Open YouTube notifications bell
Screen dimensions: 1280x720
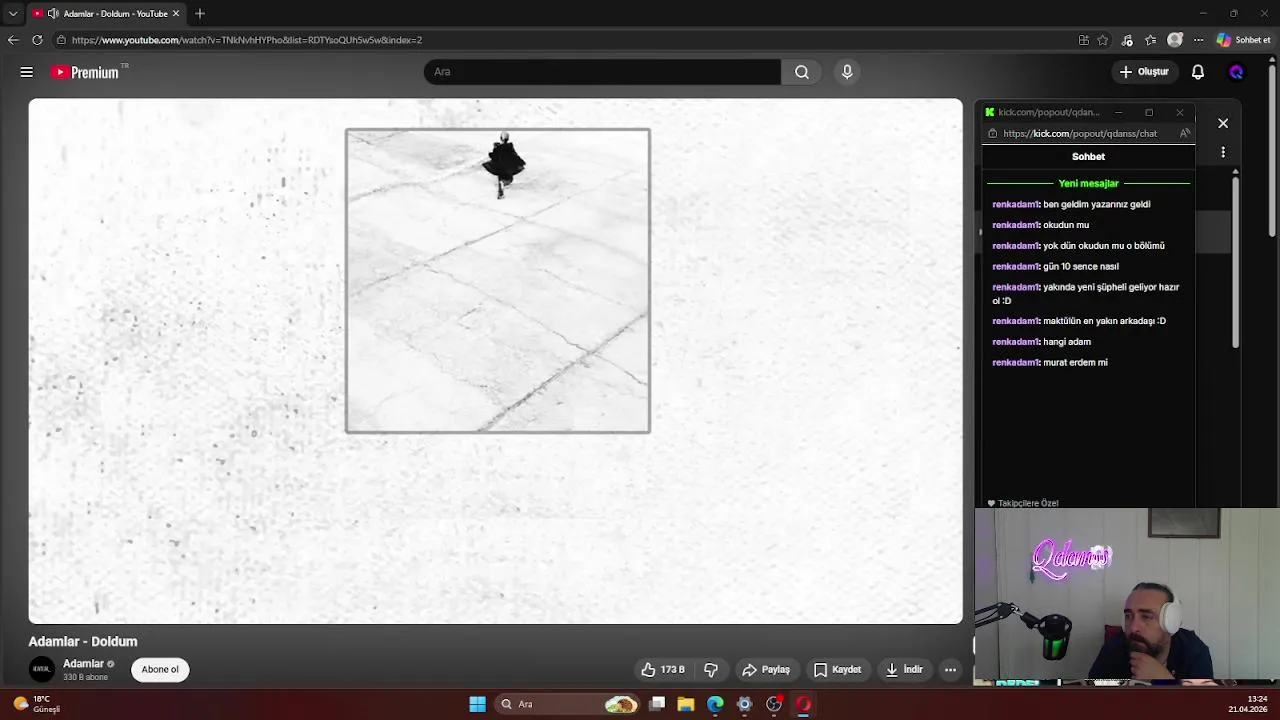pos(1198,72)
